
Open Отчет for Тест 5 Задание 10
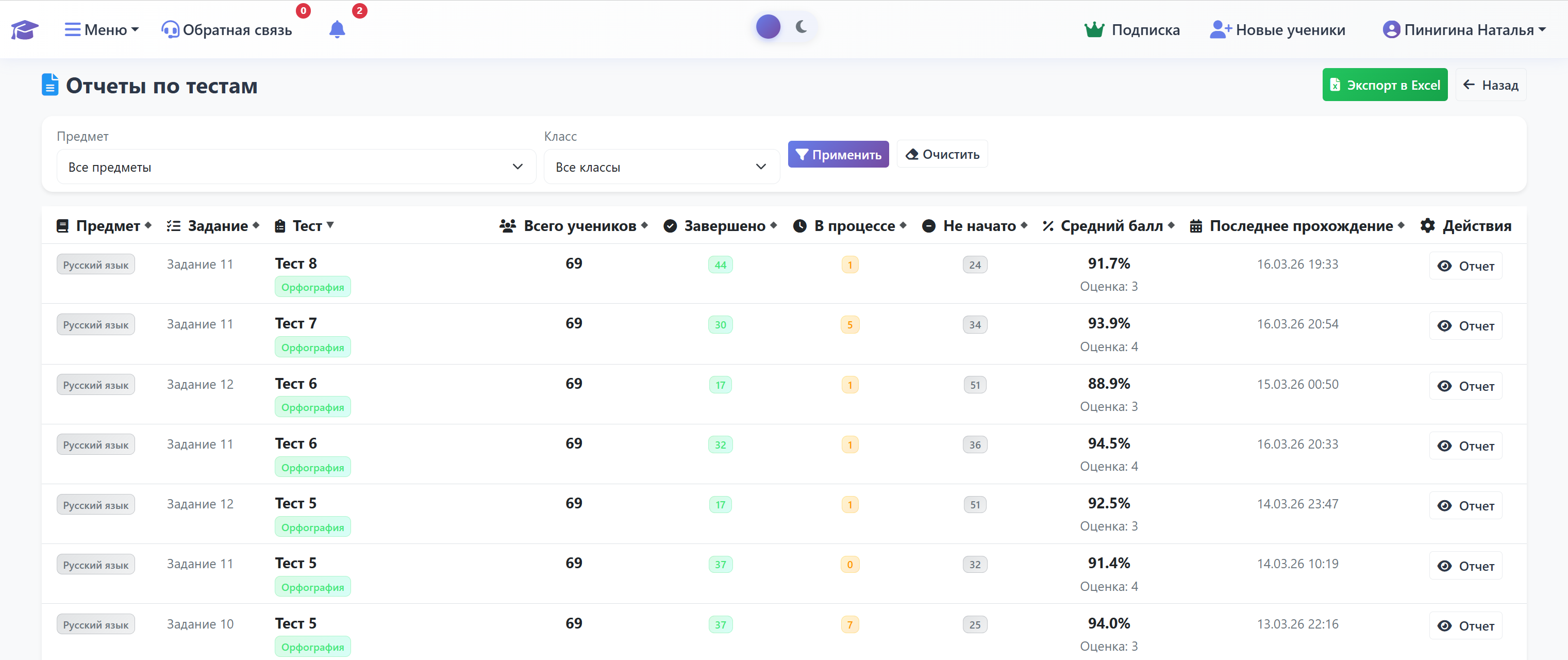tap(1465, 626)
